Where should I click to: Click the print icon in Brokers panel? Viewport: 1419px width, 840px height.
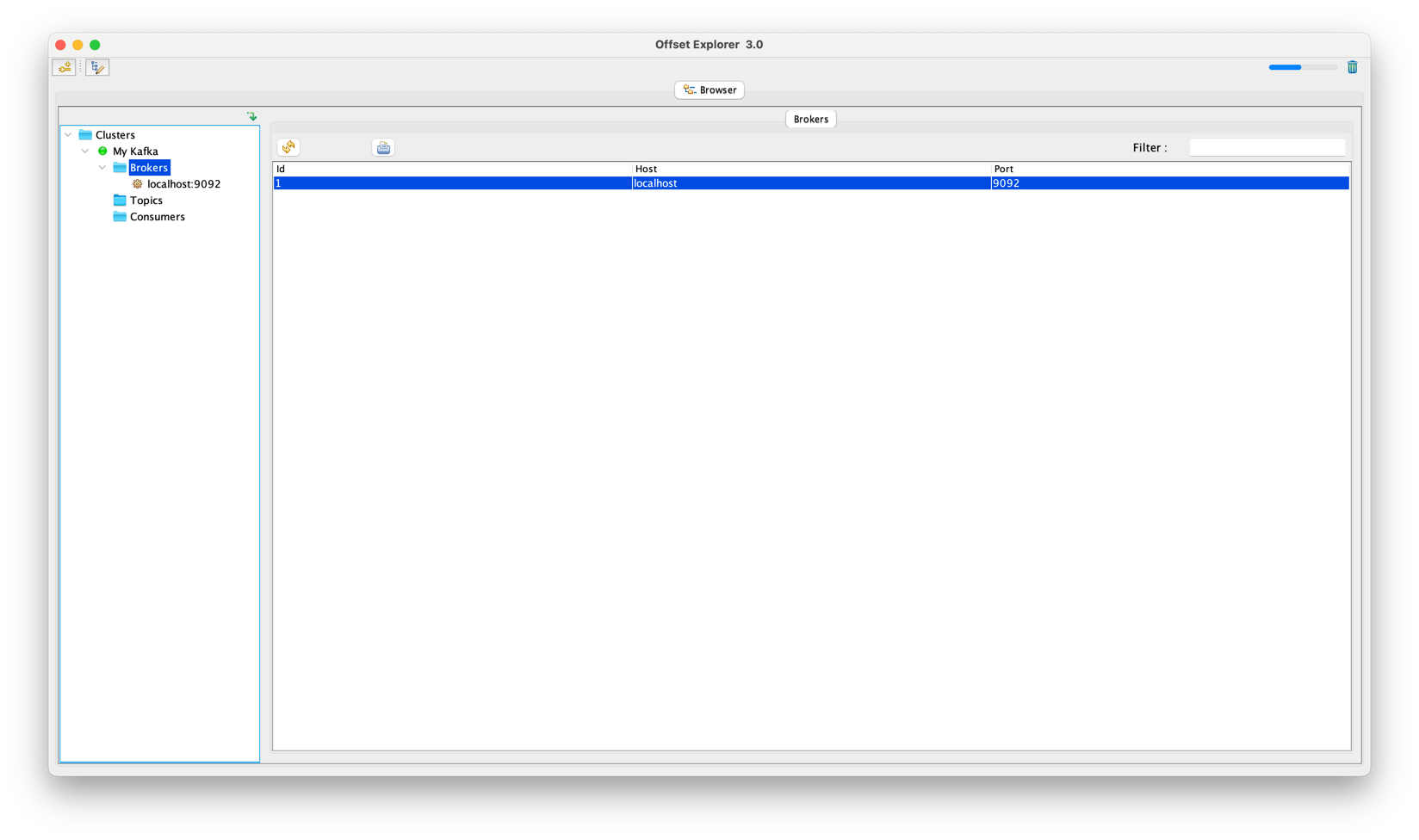383,148
